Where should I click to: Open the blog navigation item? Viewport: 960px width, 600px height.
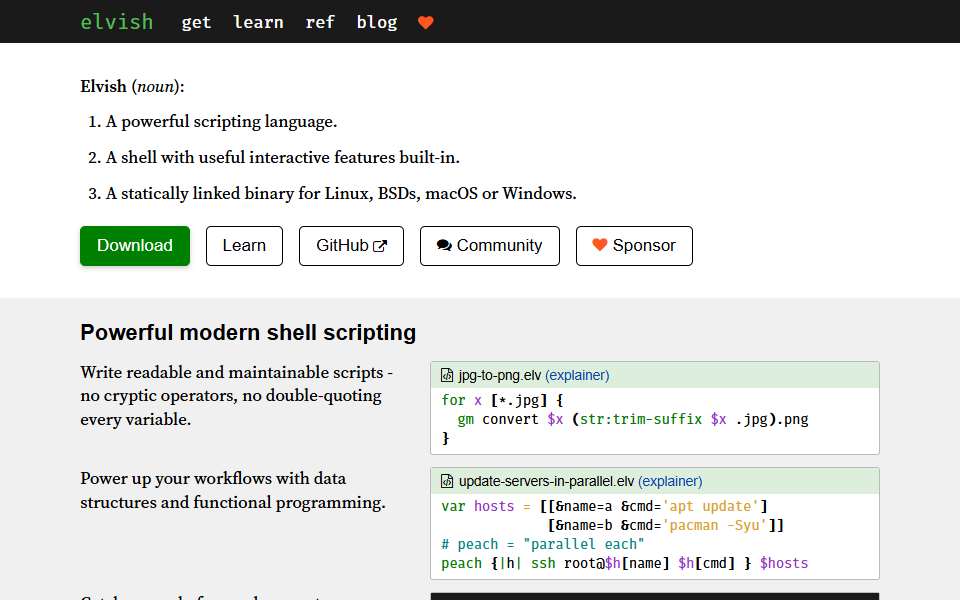377,23
